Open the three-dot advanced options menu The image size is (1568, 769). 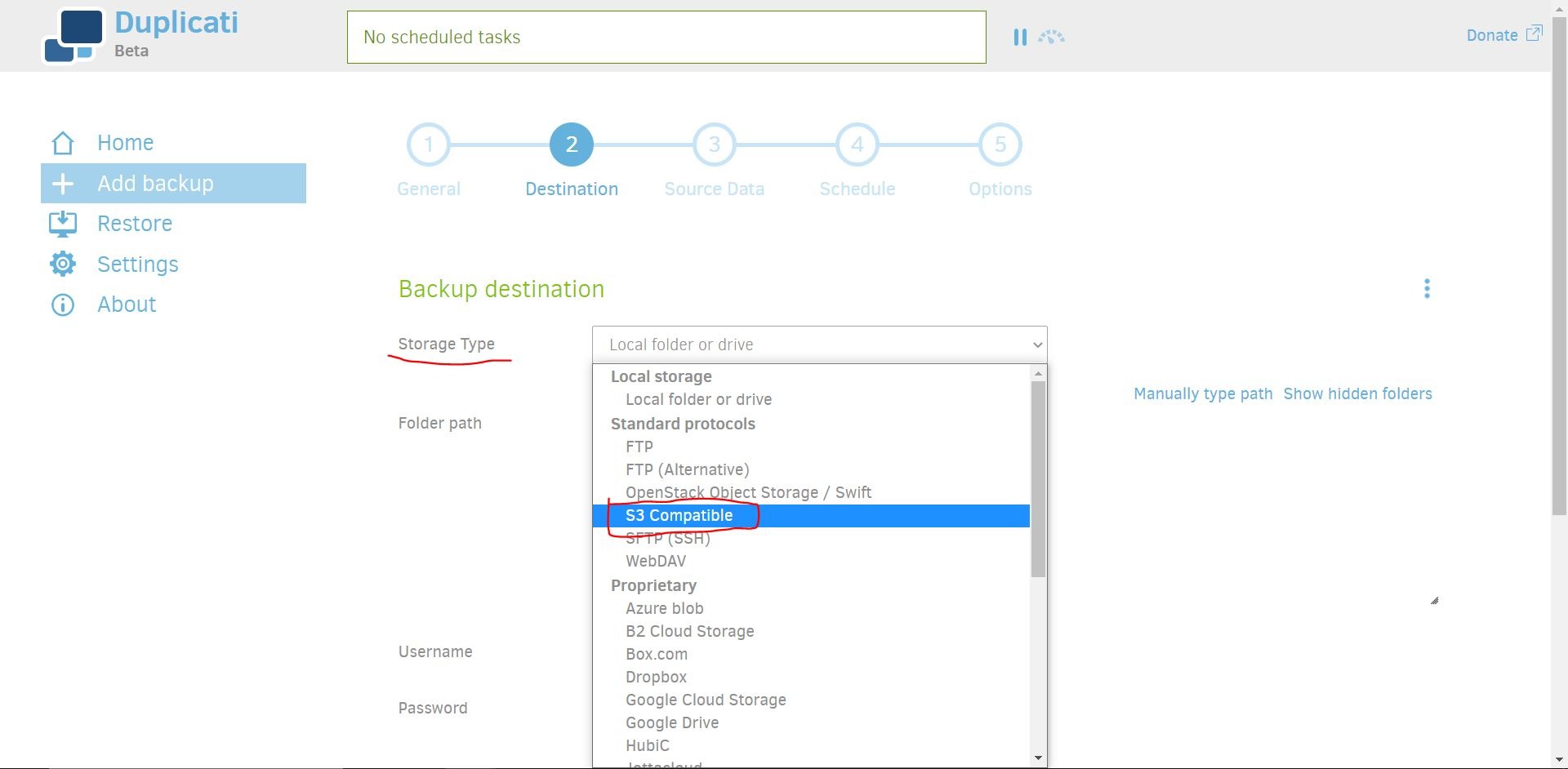pos(1427,289)
